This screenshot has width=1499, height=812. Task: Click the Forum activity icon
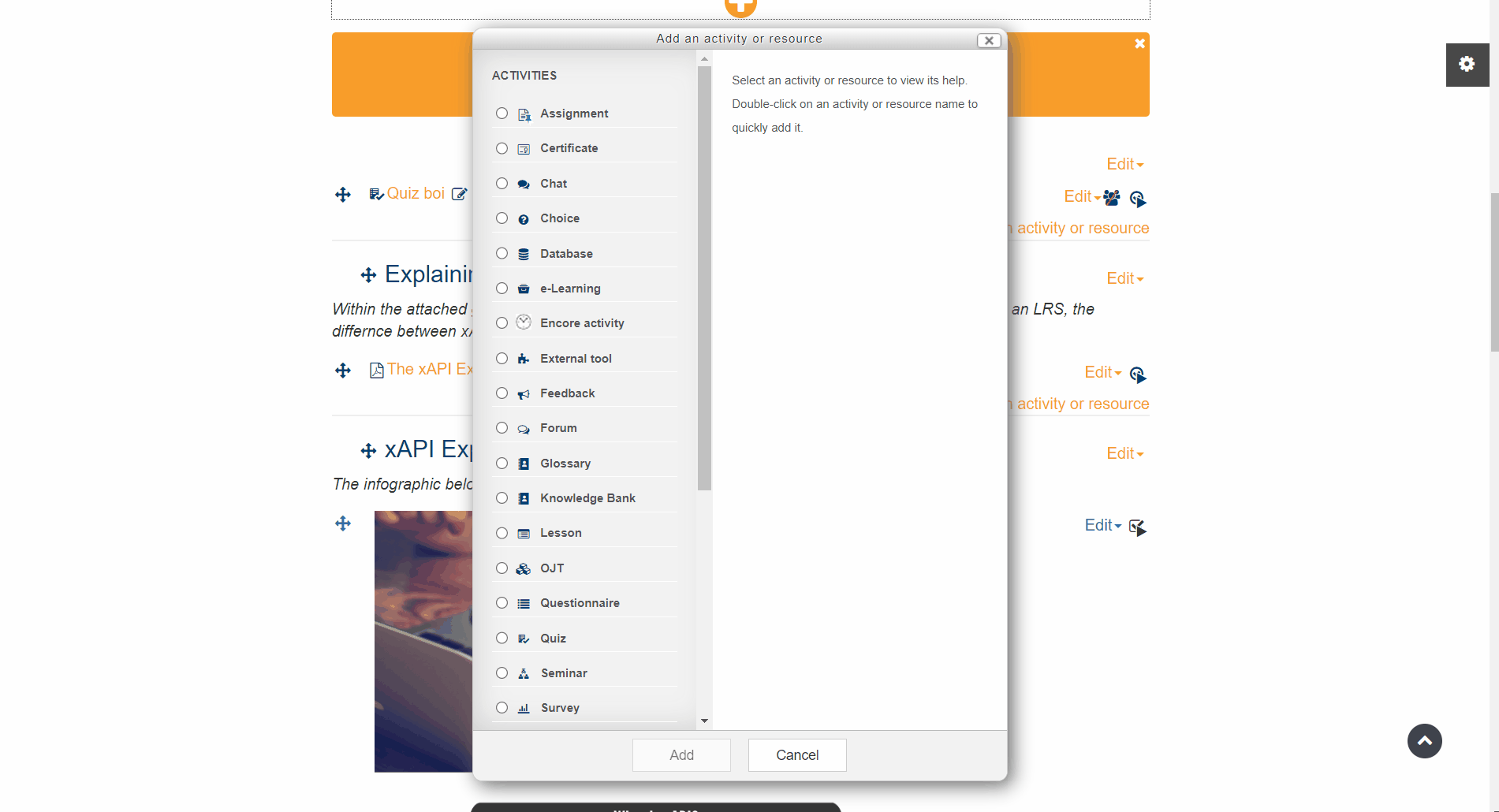523,427
